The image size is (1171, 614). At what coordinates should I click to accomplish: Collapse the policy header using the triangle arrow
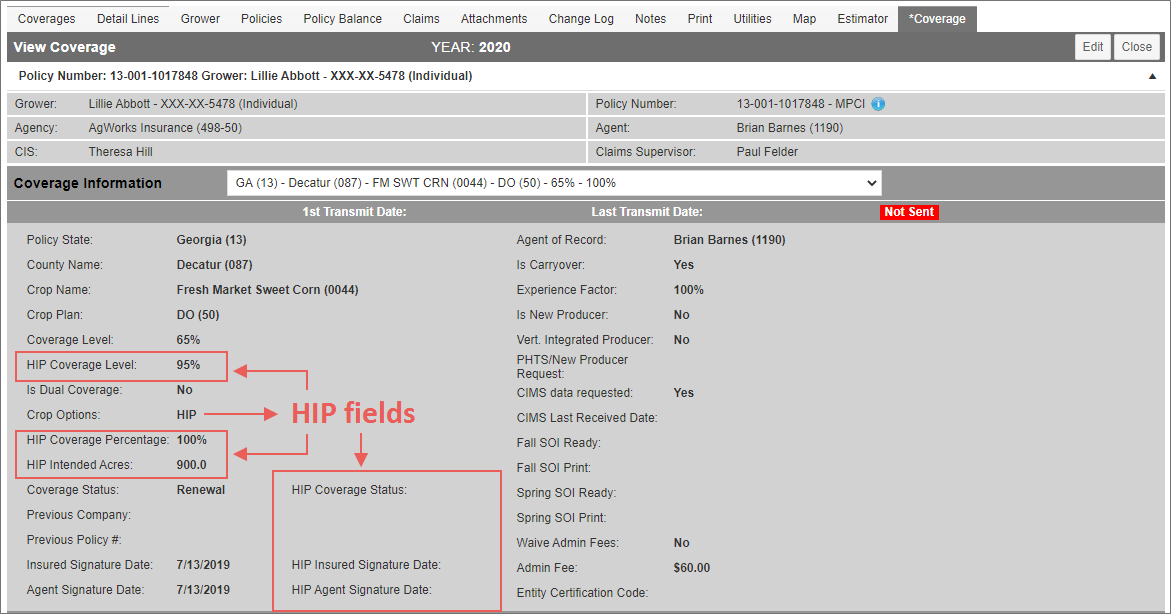coord(1152,76)
